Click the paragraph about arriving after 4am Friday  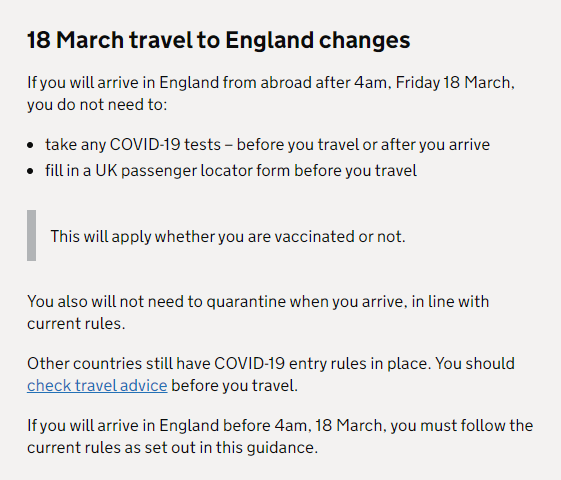[271, 94]
